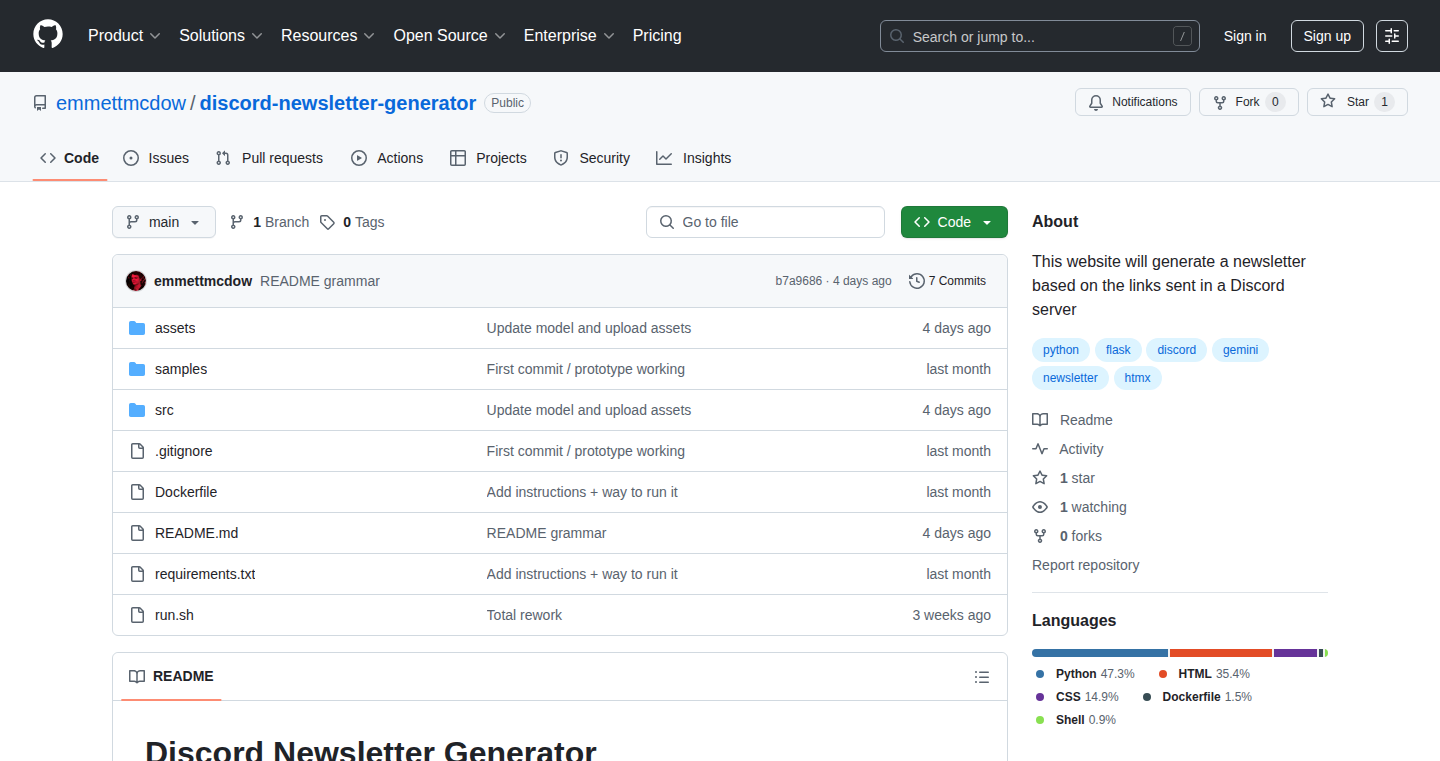
Task: Open the global navigation settings icon
Action: coord(1392,36)
